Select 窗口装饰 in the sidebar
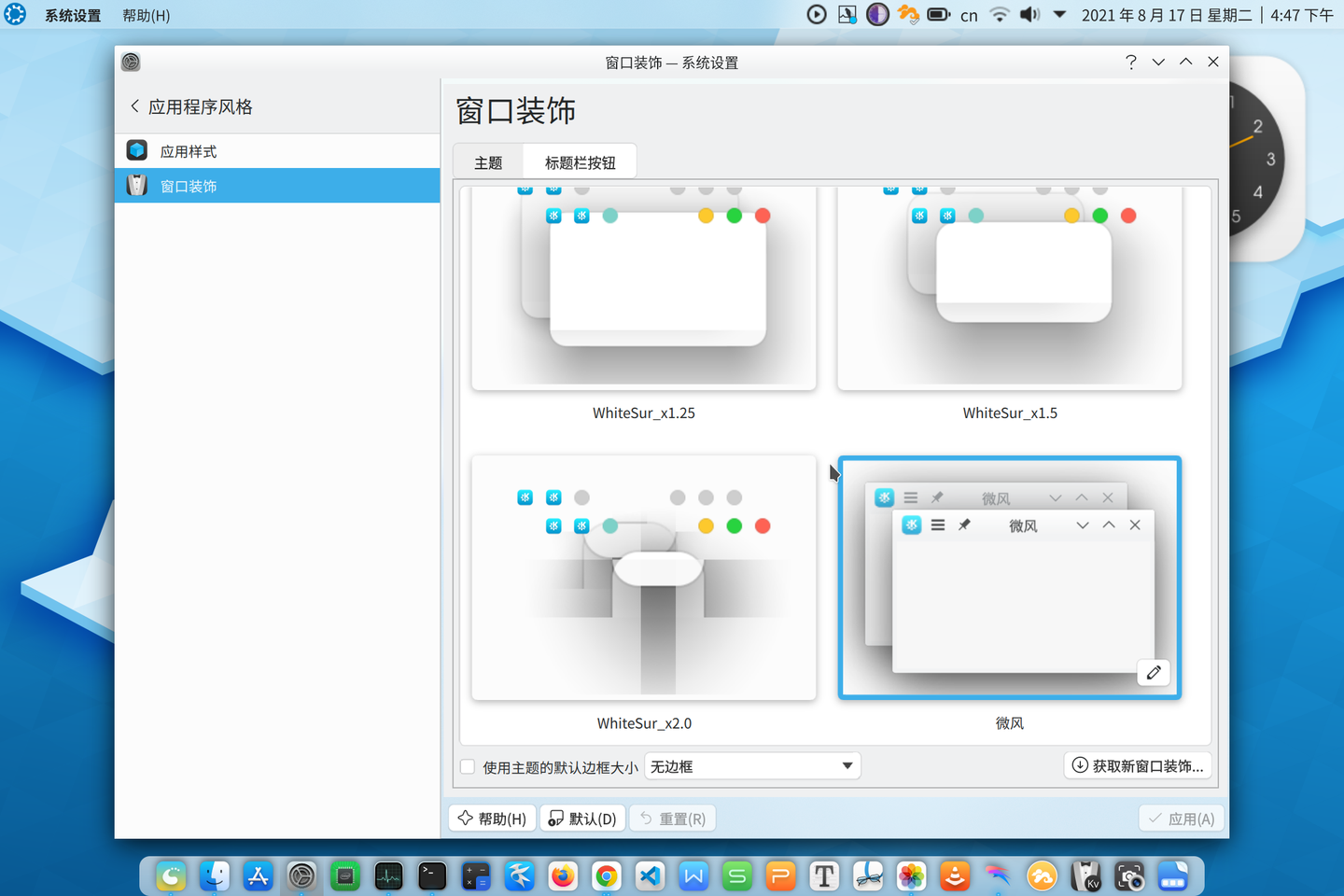1344x896 pixels. (x=277, y=186)
